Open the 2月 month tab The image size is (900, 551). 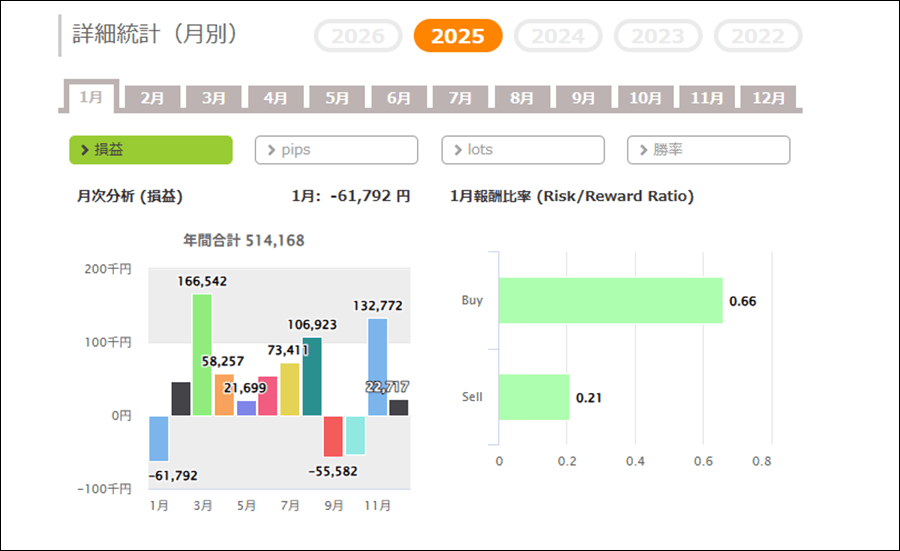(152, 98)
